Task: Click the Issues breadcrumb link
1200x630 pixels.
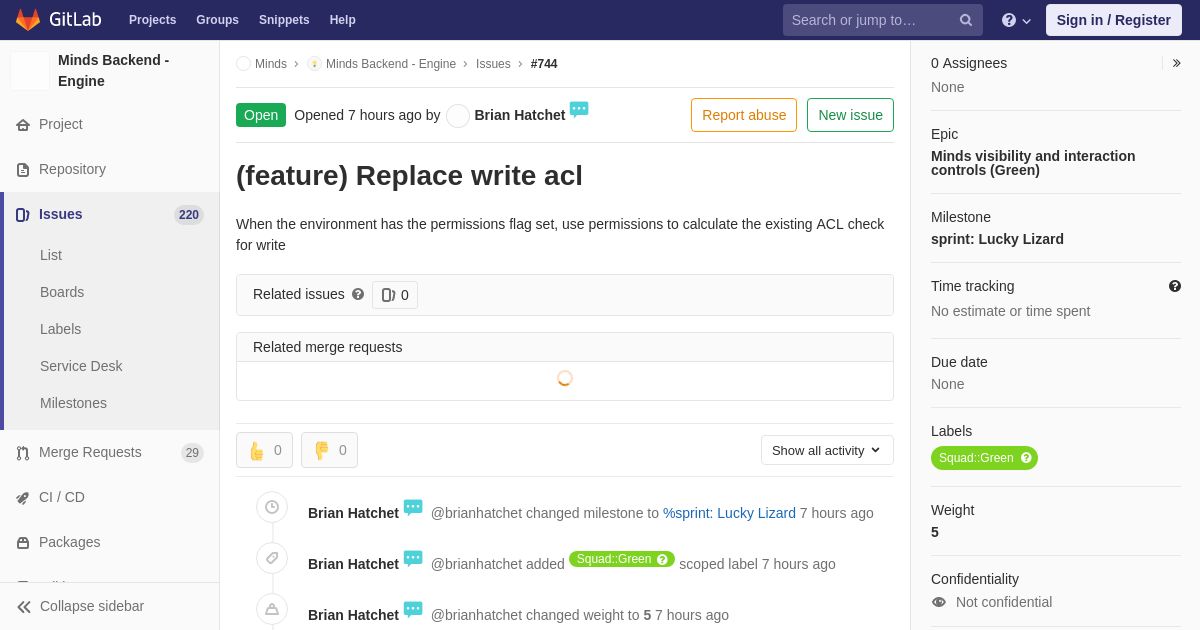Action: [x=493, y=64]
